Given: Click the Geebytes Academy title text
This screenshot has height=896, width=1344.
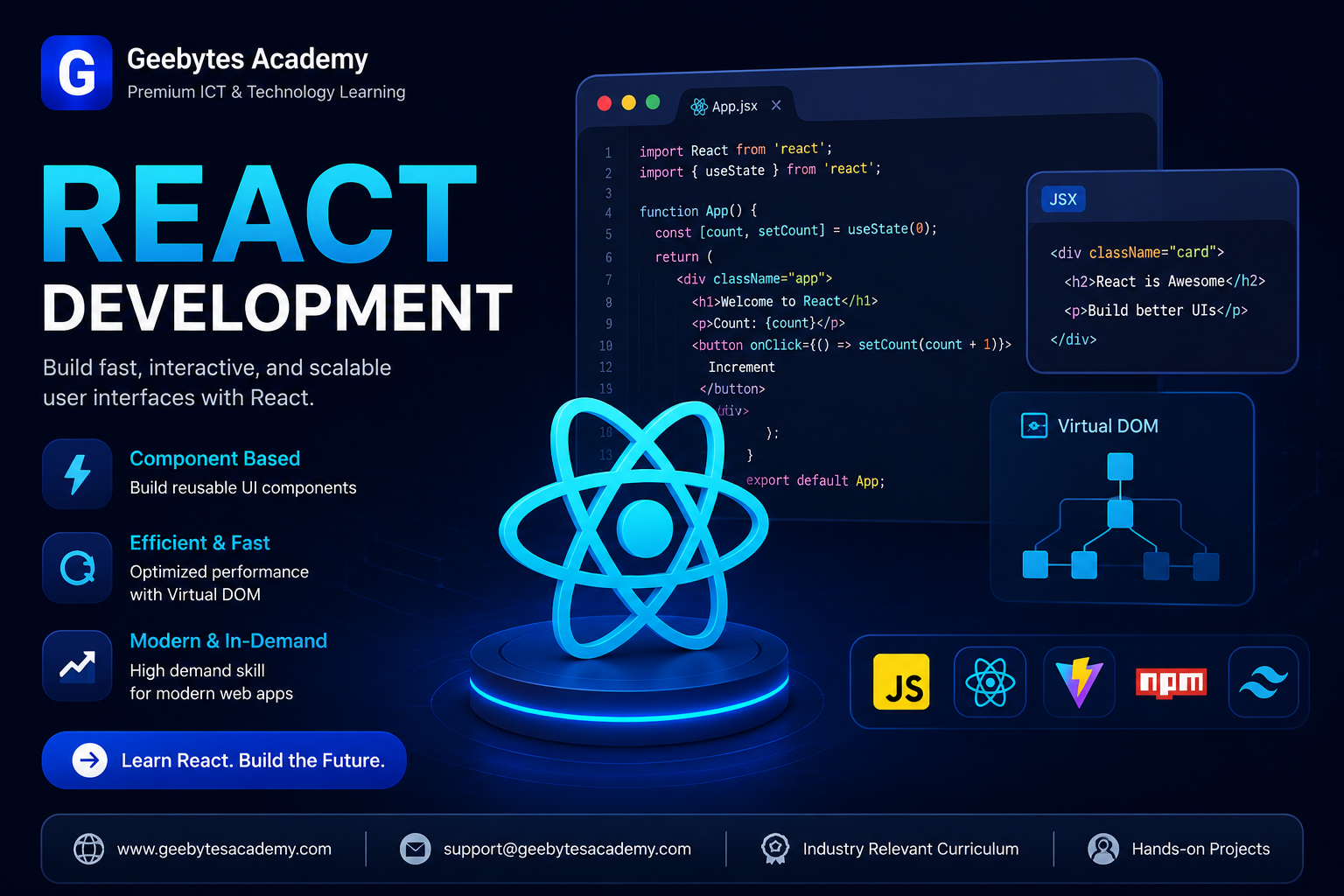Looking at the screenshot, I should click(x=248, y=59).
